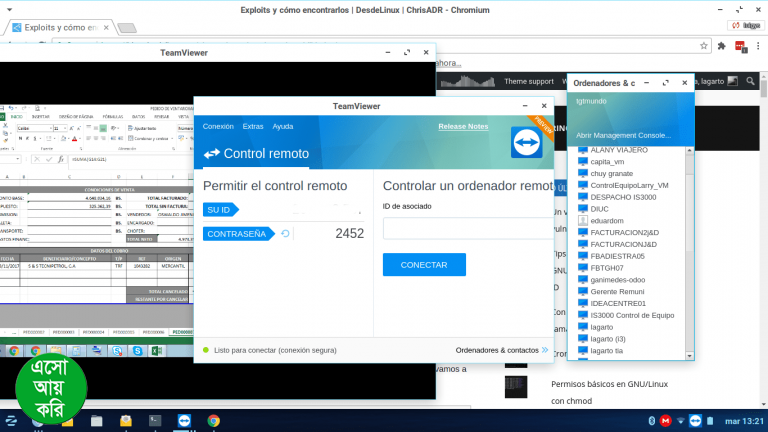Viewport: 768px width, 432px height.
Task: Click the Bluetooth icon in system tray
Action: click(x=651, y=421)
